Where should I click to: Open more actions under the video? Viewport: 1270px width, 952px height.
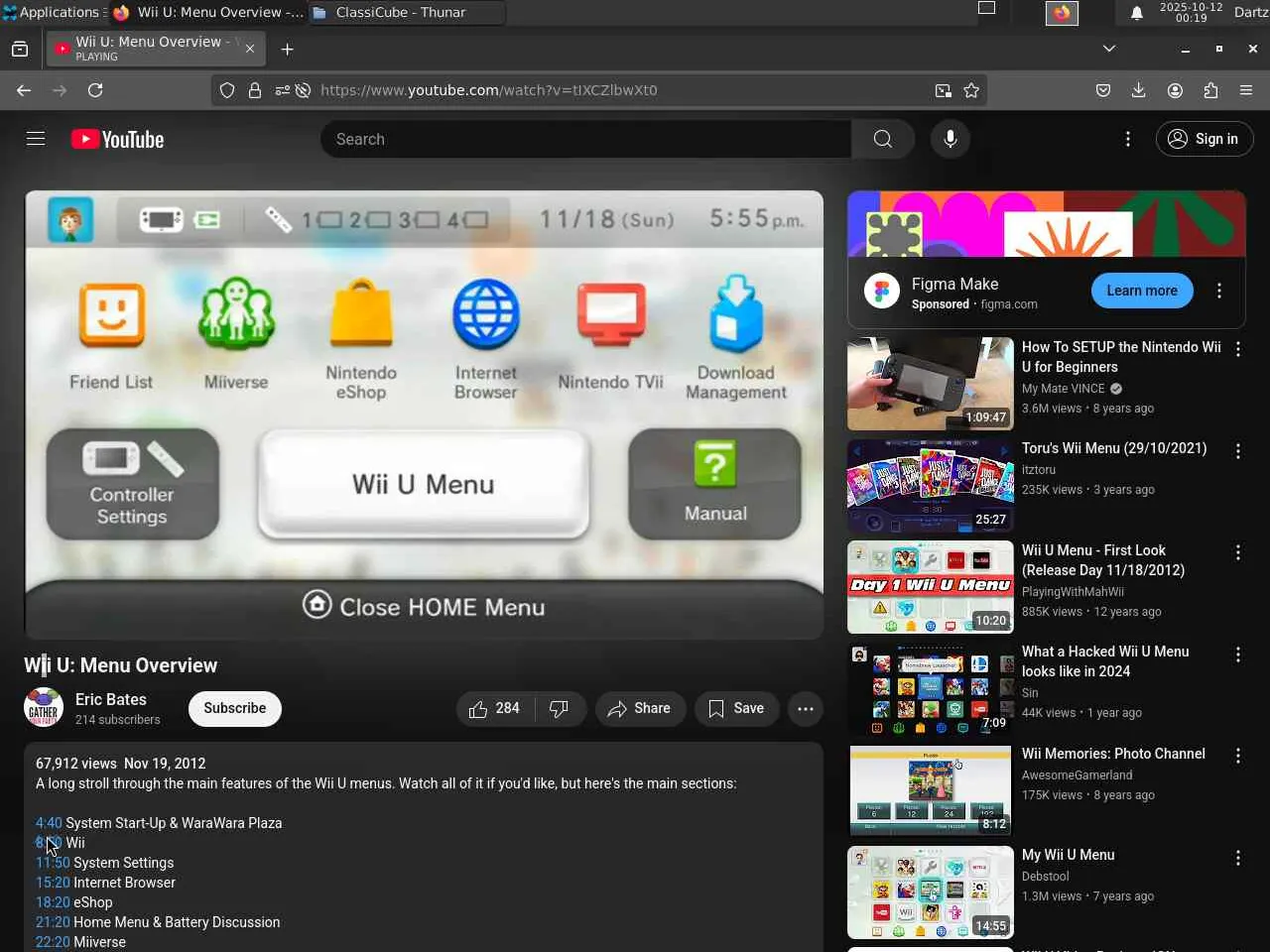point(806,708)
